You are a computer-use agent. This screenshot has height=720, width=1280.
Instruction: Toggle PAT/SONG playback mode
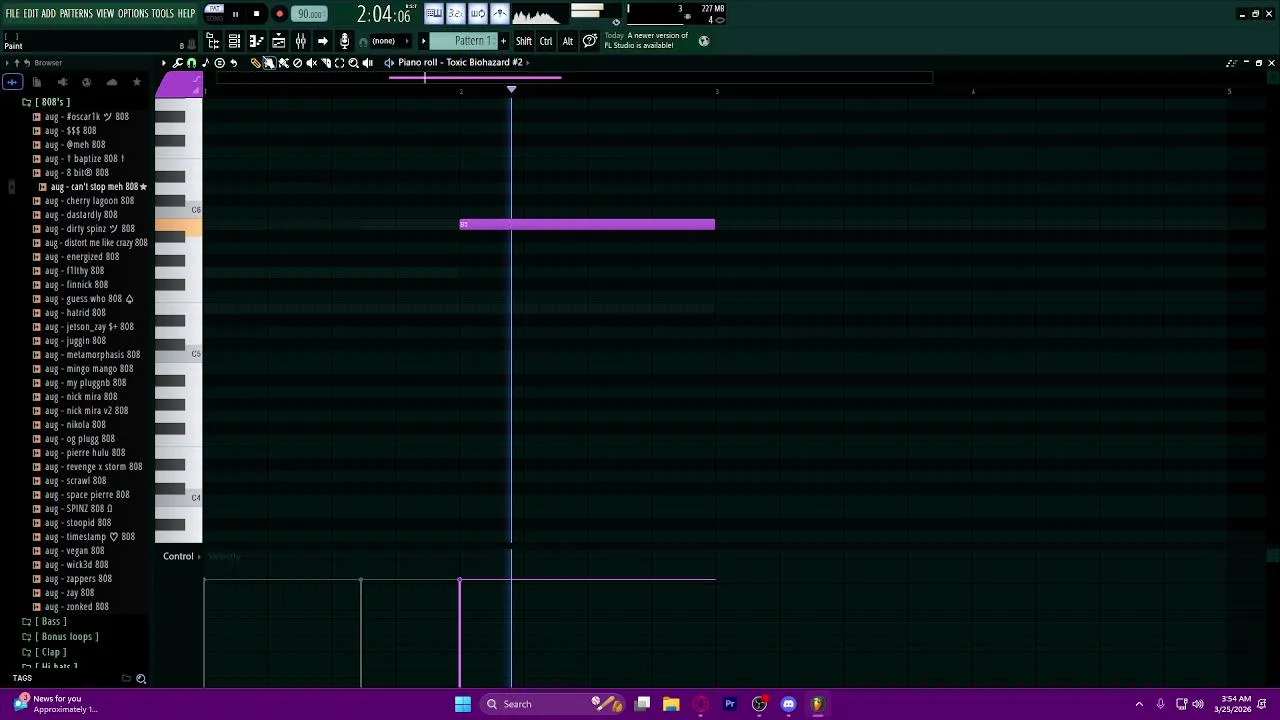pos(214,13)
